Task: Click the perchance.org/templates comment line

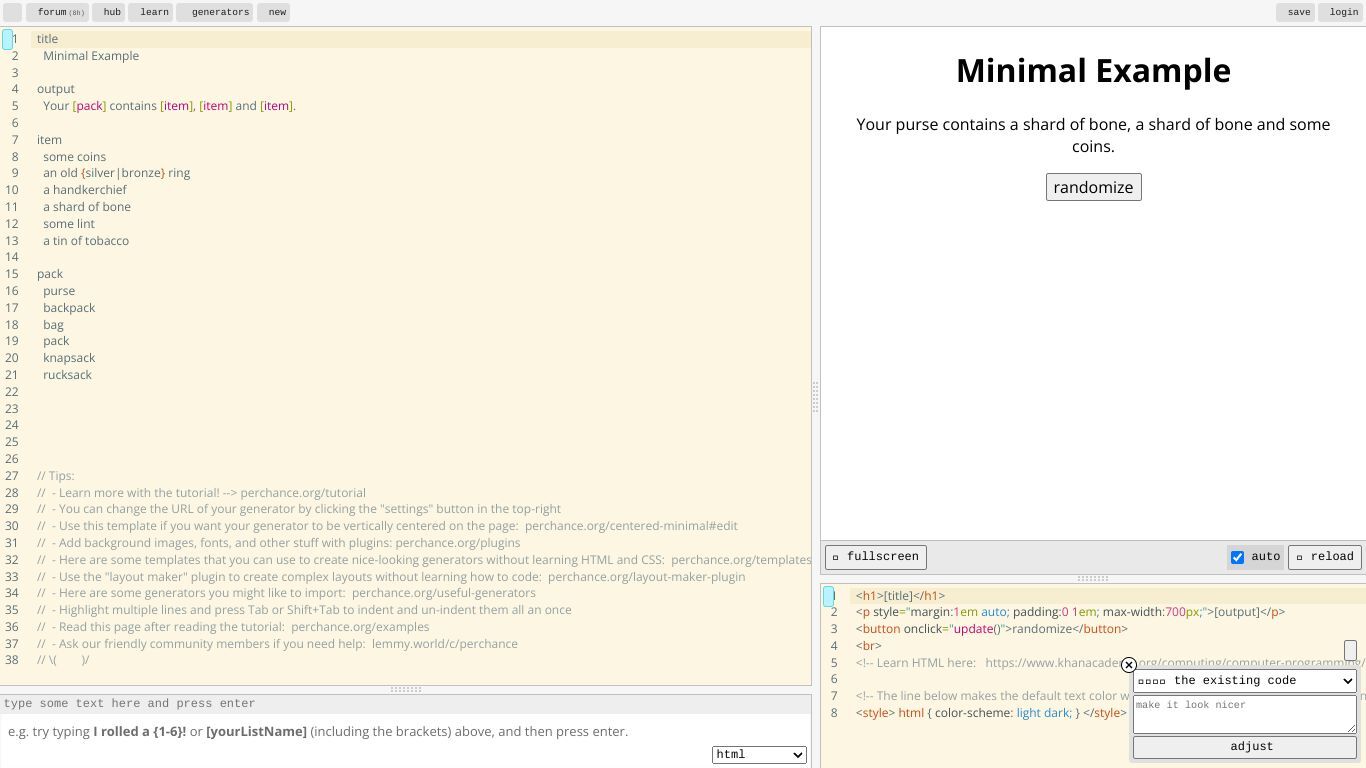Action: click(x=424, y=560)
